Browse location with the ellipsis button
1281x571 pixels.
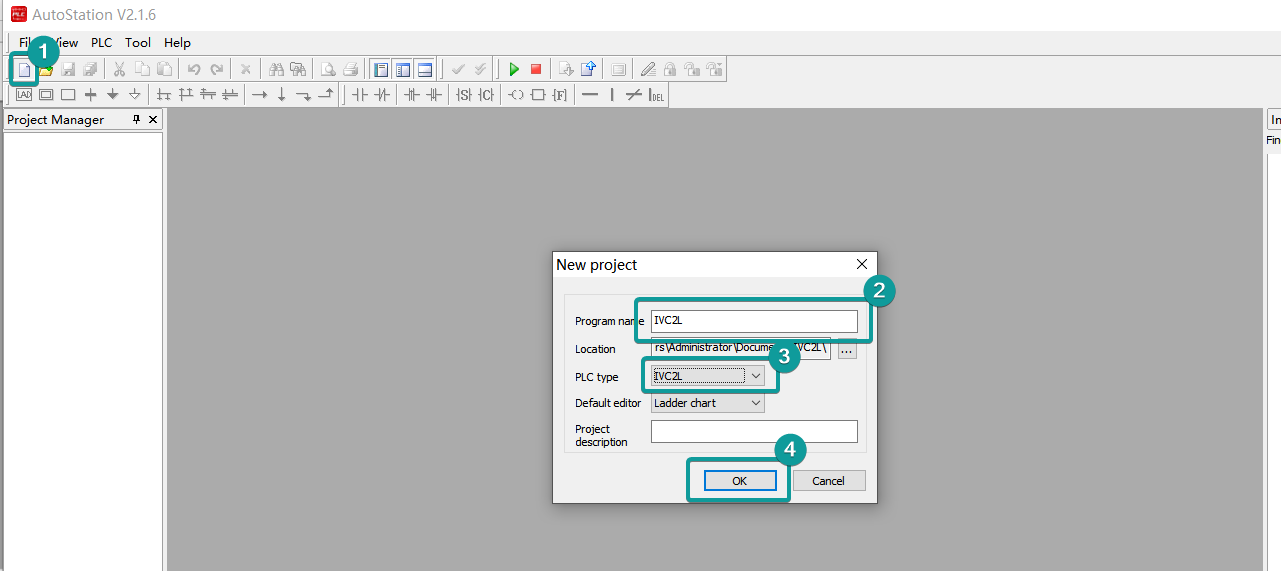(x=847, y=350)
